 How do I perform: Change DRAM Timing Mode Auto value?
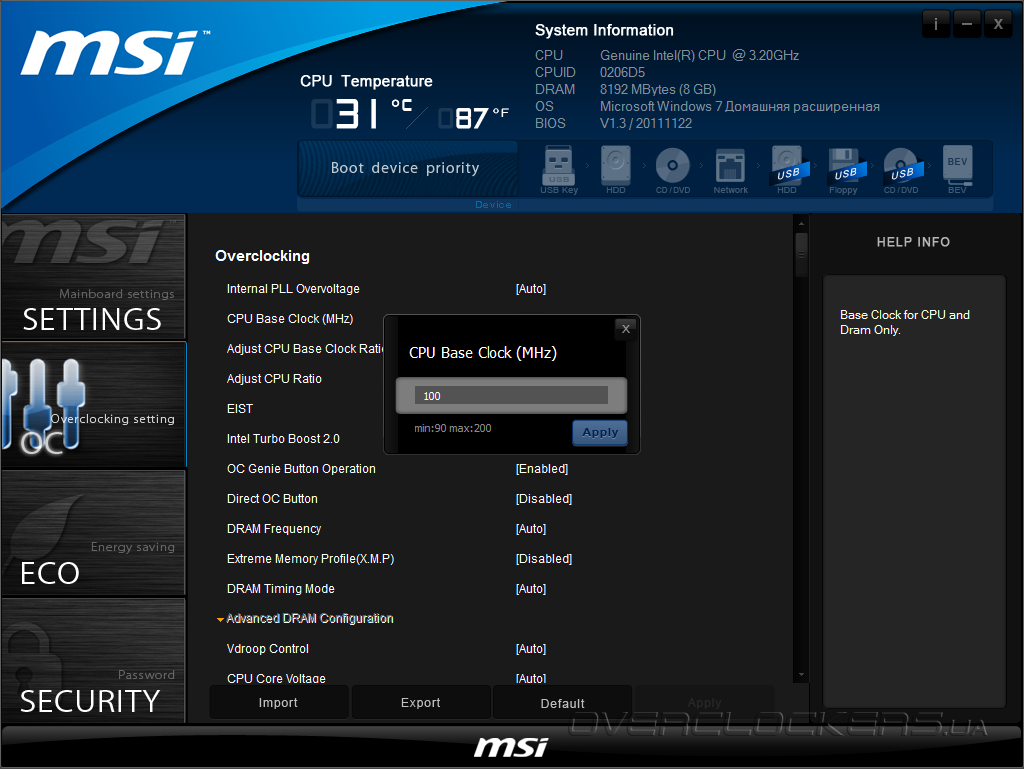point(531,589)
